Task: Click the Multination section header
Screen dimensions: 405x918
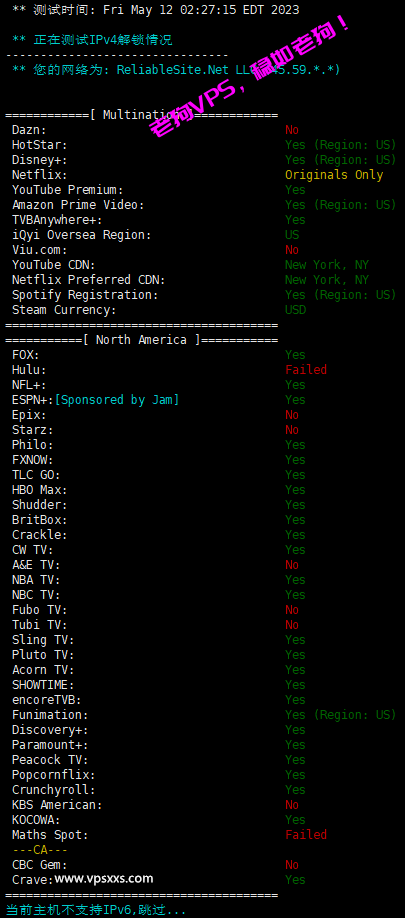Action: (x=141, y=115)
